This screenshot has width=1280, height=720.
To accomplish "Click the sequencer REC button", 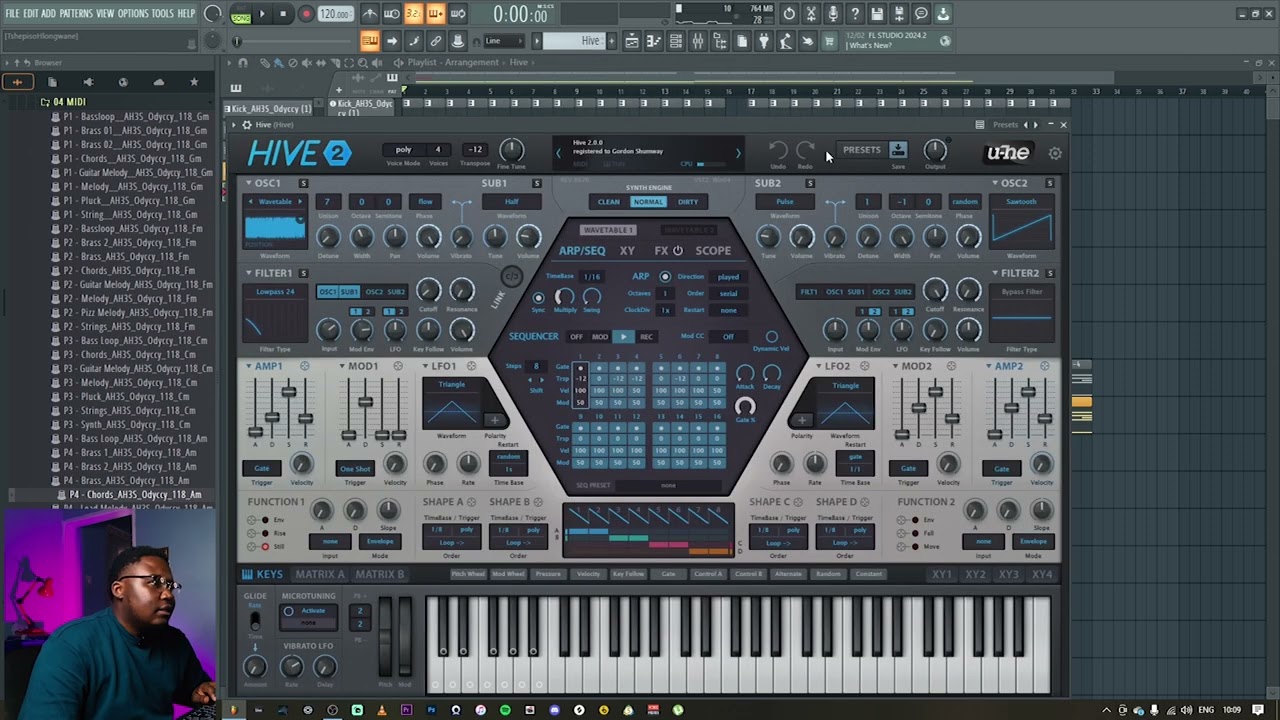I will coord(646,337).
